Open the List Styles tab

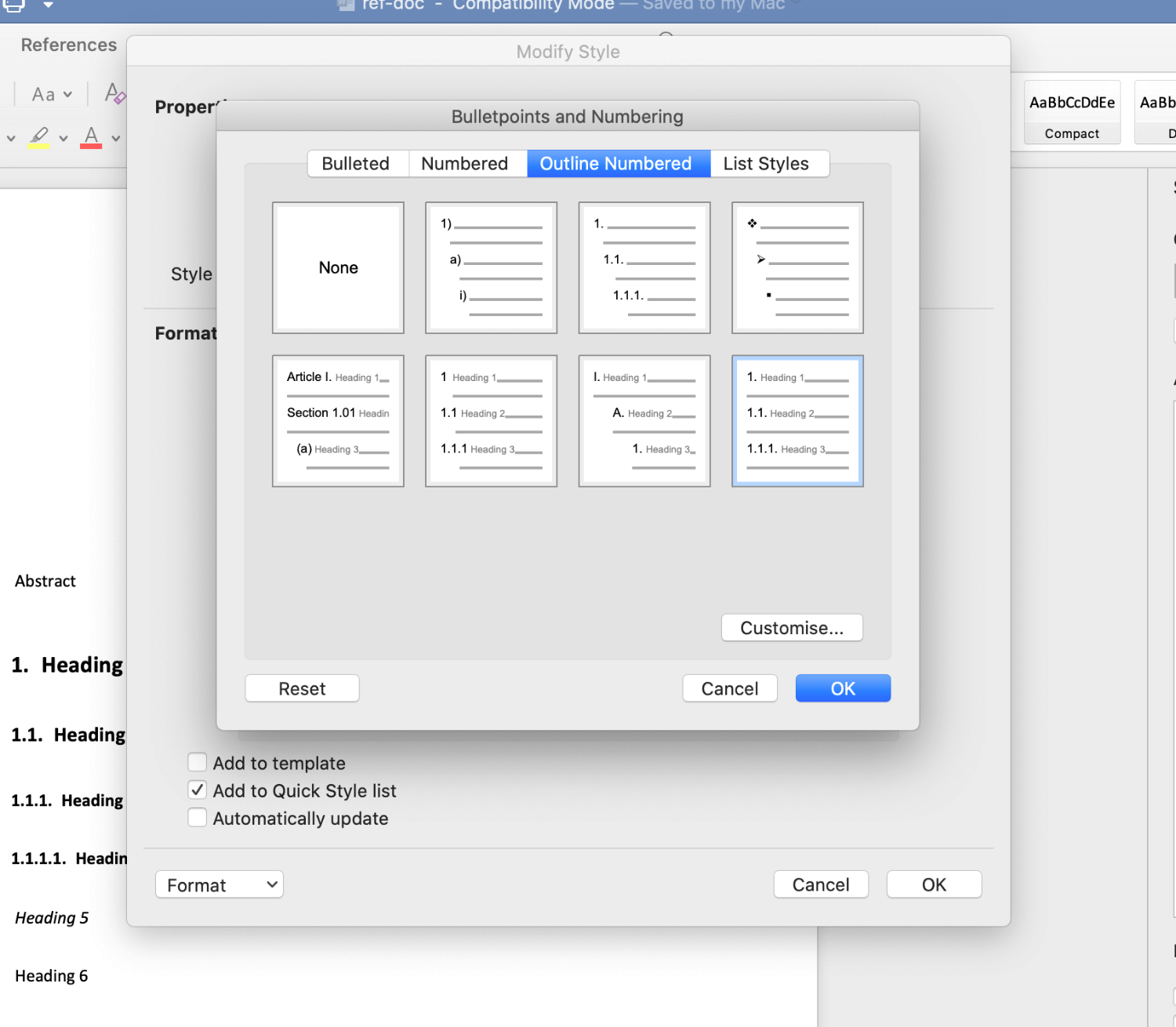click(x=768, y=164)
